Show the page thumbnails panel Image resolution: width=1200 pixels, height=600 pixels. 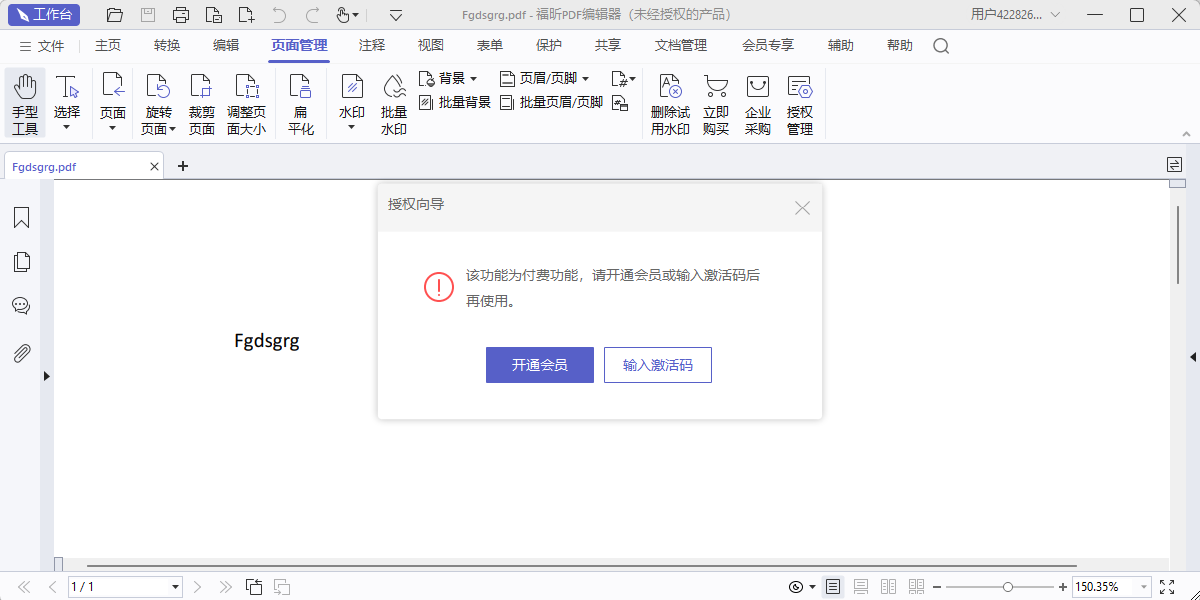tap(21, 261)
